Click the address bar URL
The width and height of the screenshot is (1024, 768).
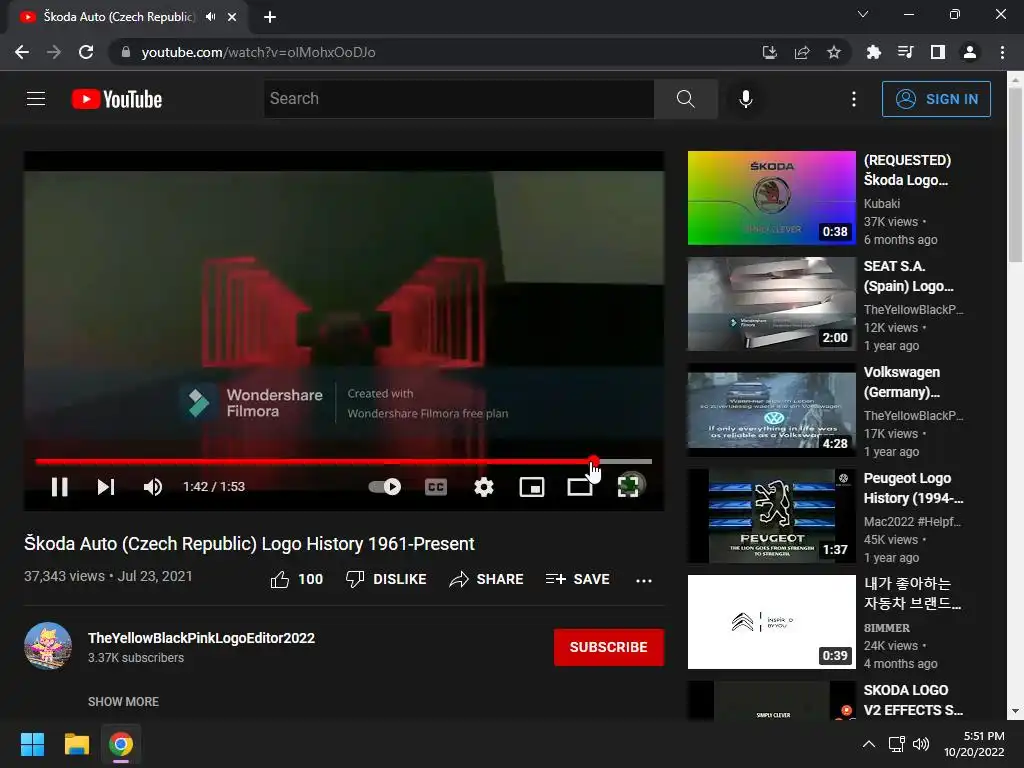[259, 52]
